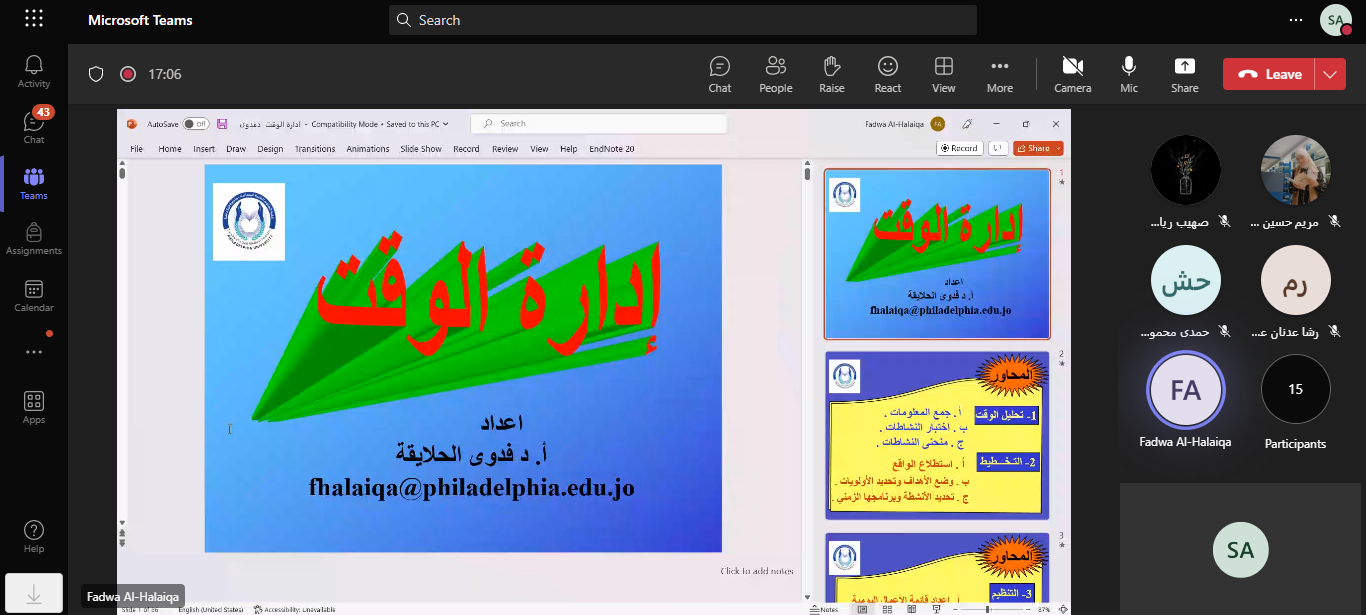Click the 15 Participants overflow circle
Screen dimensions: 1366x615
[1296, 389]
